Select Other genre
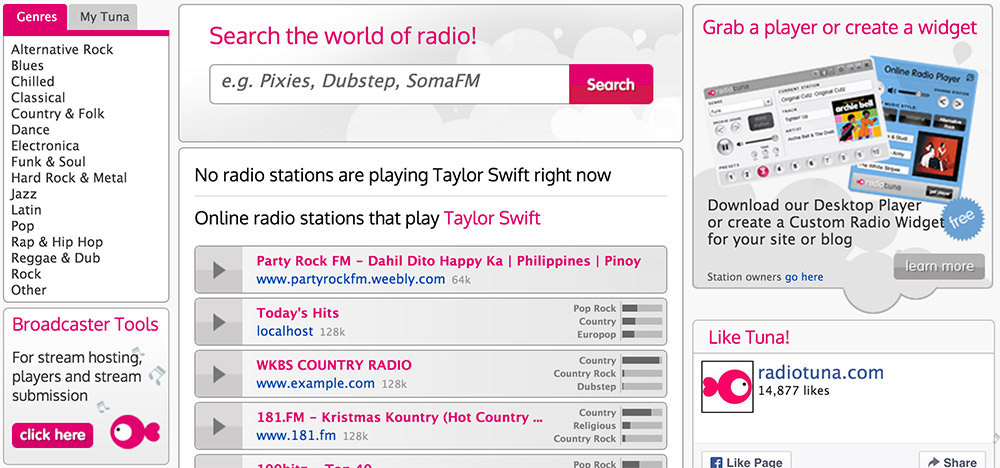 [29, 290]
